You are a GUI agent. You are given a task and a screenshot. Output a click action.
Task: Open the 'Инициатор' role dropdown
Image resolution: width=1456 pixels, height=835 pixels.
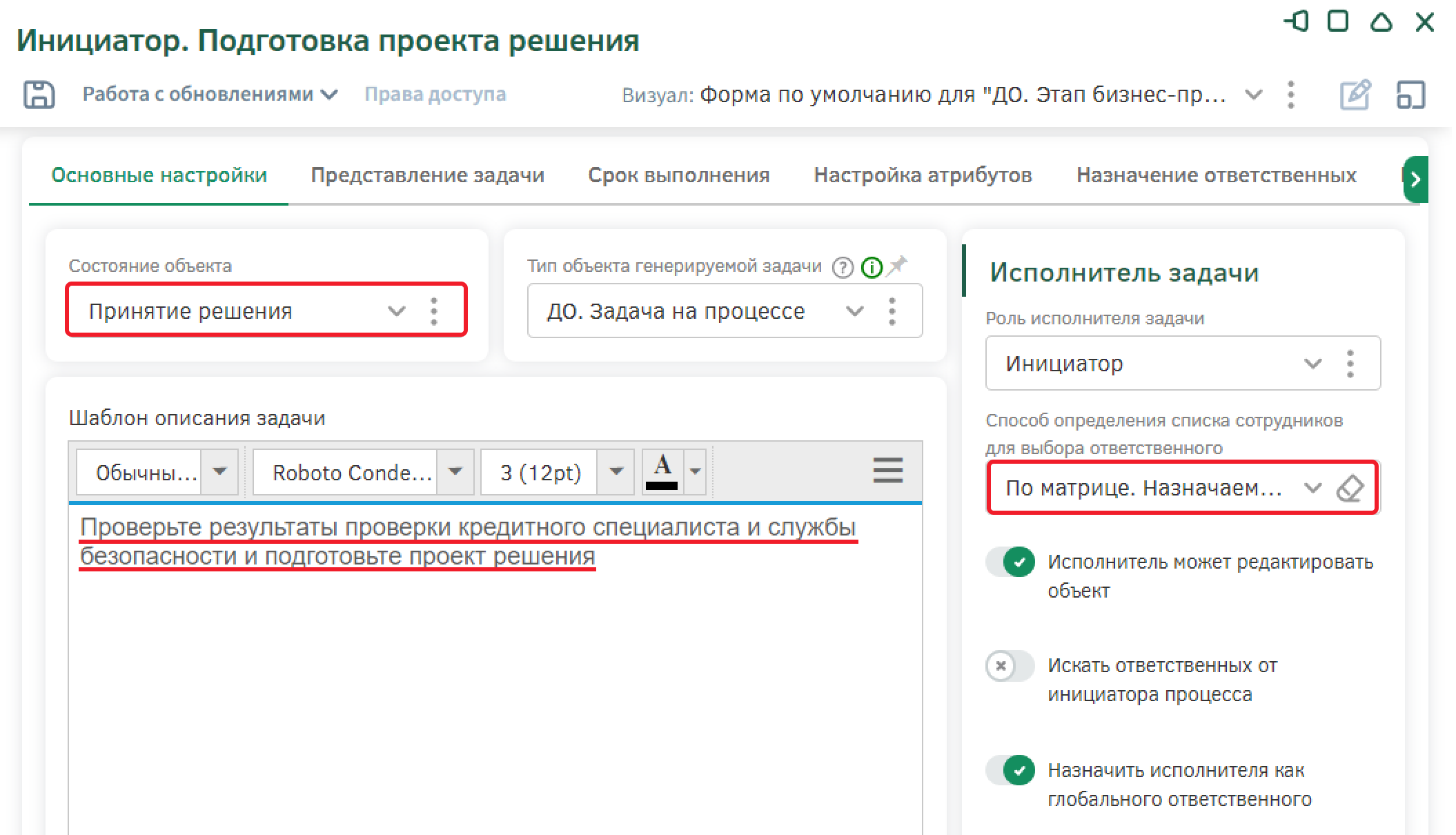[1312, 364]
